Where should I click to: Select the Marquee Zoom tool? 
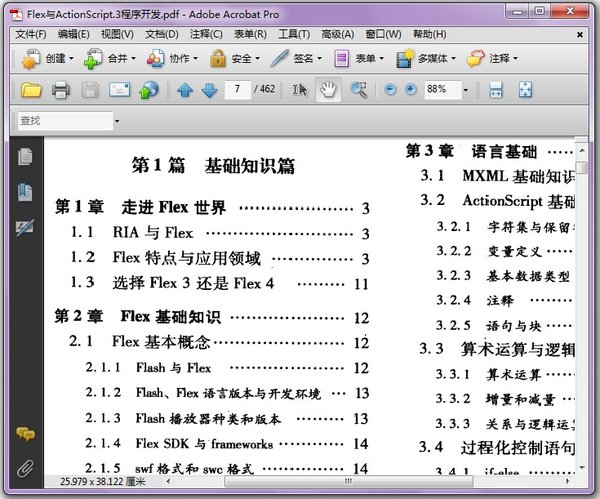[358, 90]
